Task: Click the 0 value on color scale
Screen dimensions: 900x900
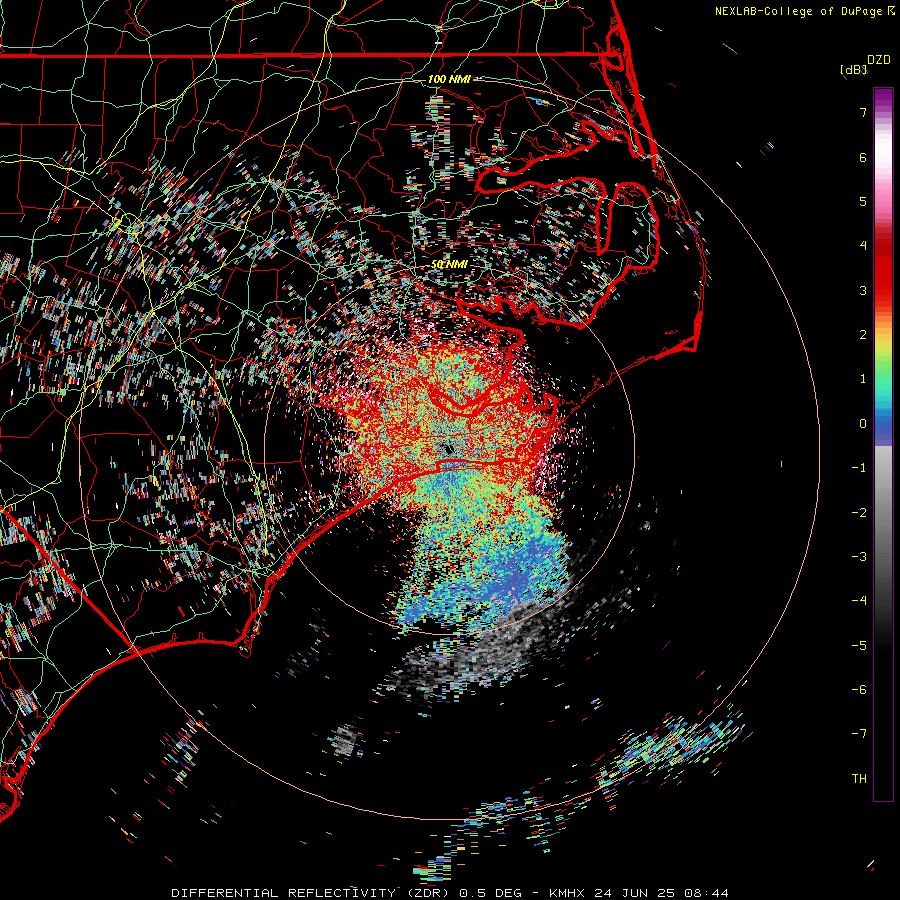Action: coord(863,424)
